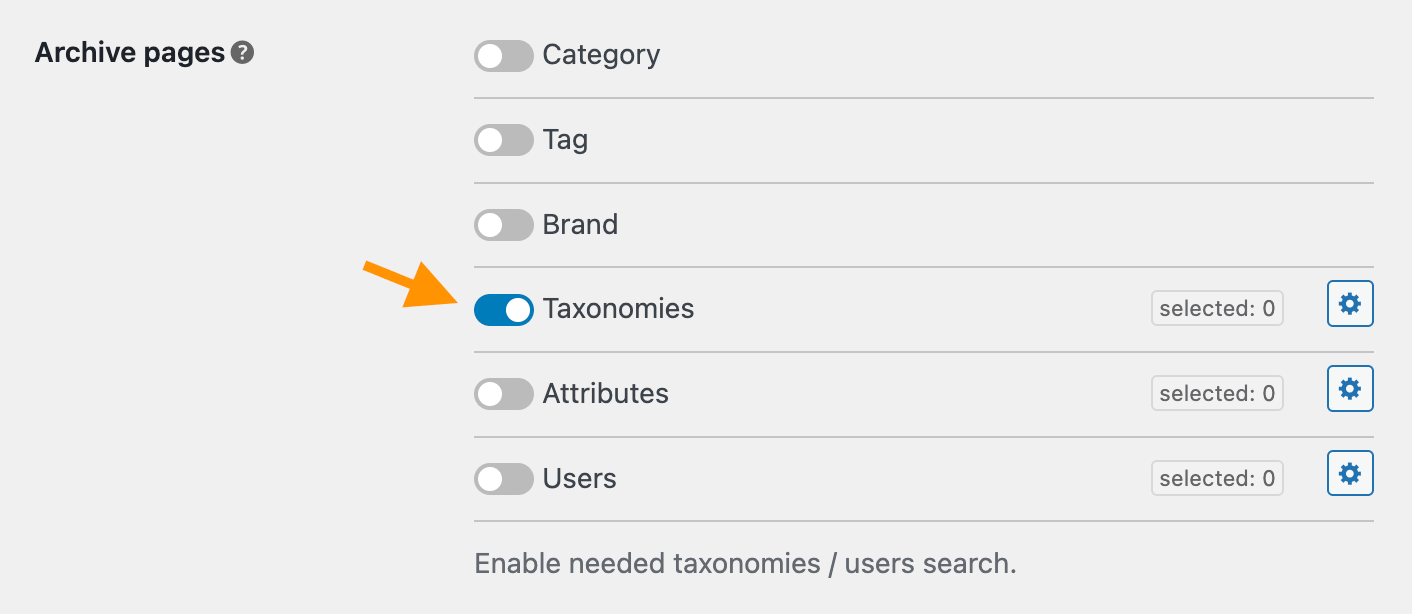Click the Category label text
This screenshot has height=614, width=1412.
[601, 55]
